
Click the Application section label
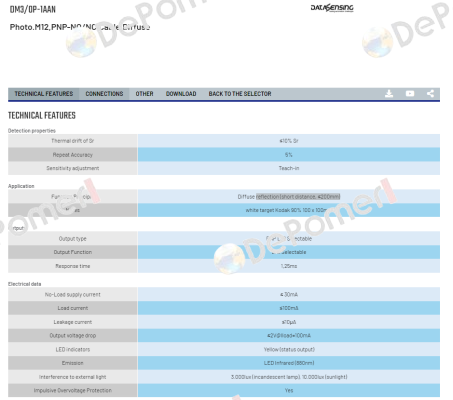[x=21, y=186]
